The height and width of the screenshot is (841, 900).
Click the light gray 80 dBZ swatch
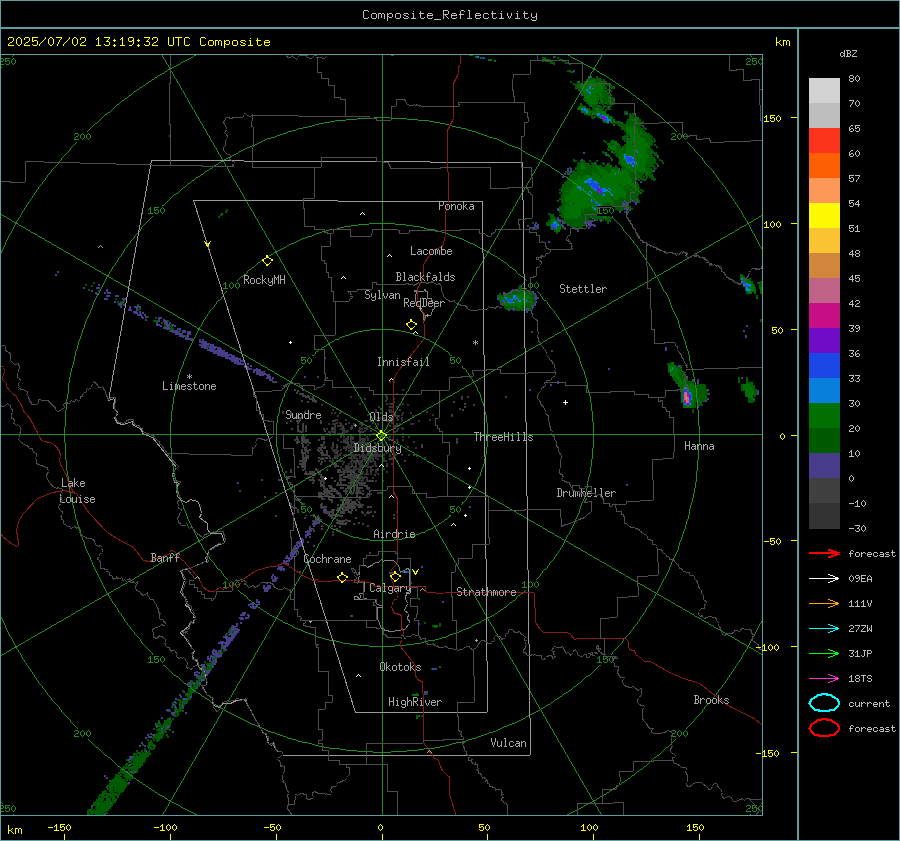pos(824,90)
